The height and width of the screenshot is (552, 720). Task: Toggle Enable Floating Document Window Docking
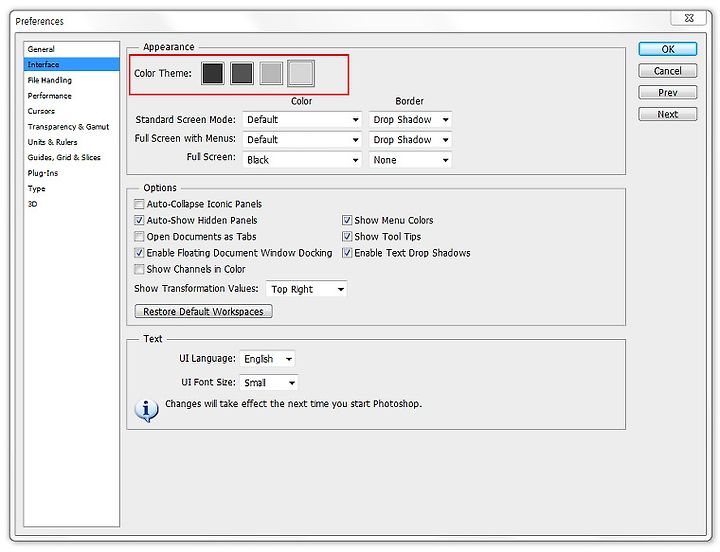click(x=139, y=253)
